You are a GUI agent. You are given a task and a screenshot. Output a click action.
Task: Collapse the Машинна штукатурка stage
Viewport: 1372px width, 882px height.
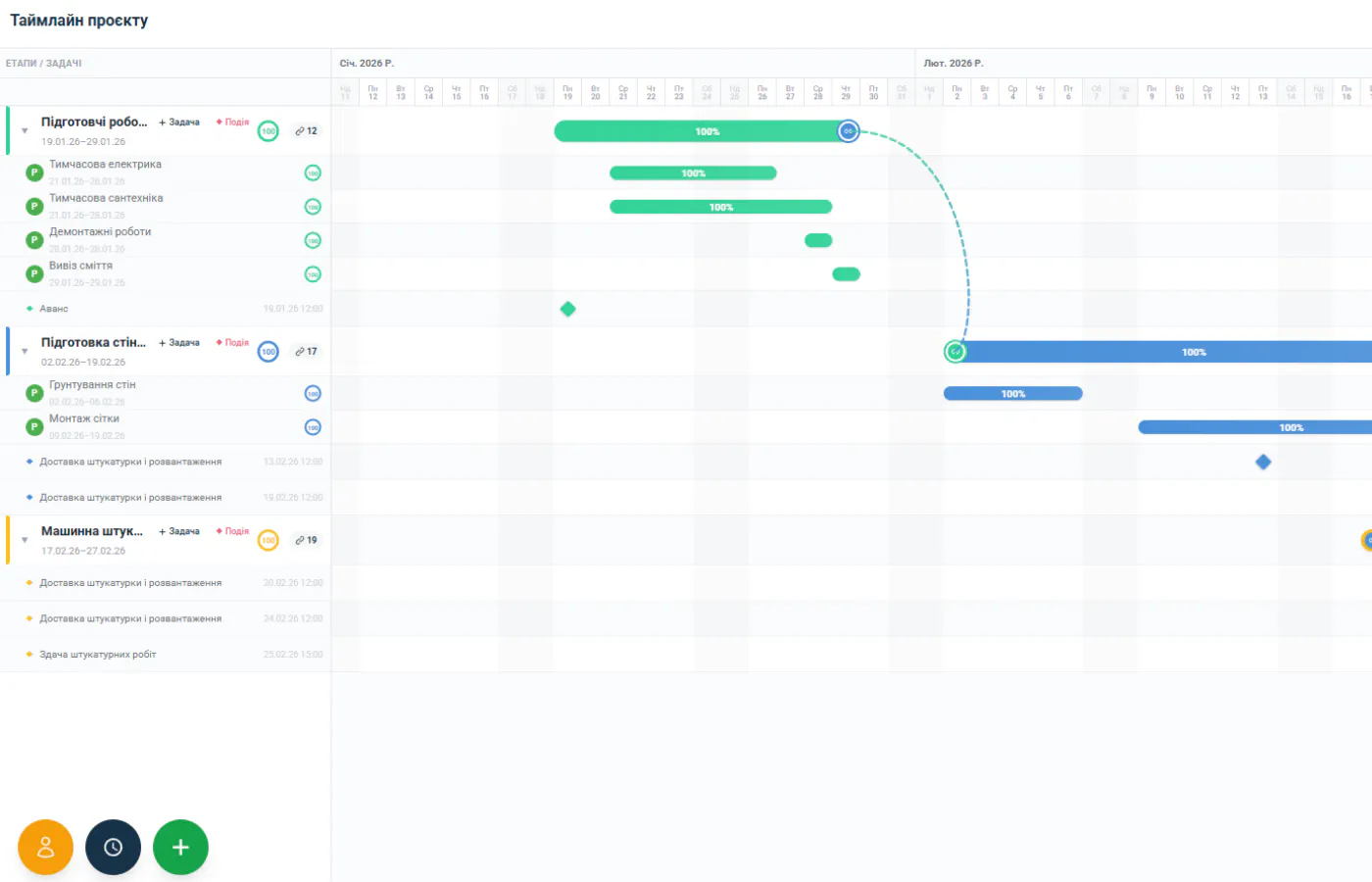click(24, 540)
